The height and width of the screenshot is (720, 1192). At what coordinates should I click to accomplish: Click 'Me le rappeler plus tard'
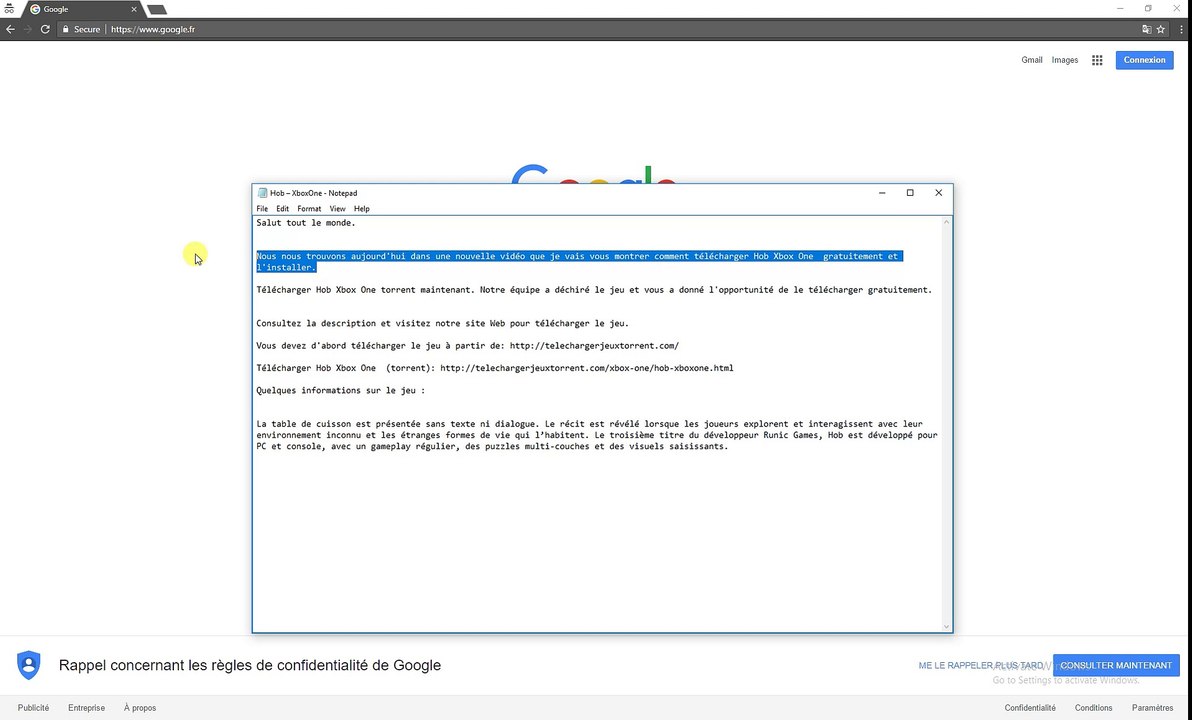click(x=981, y=665)
